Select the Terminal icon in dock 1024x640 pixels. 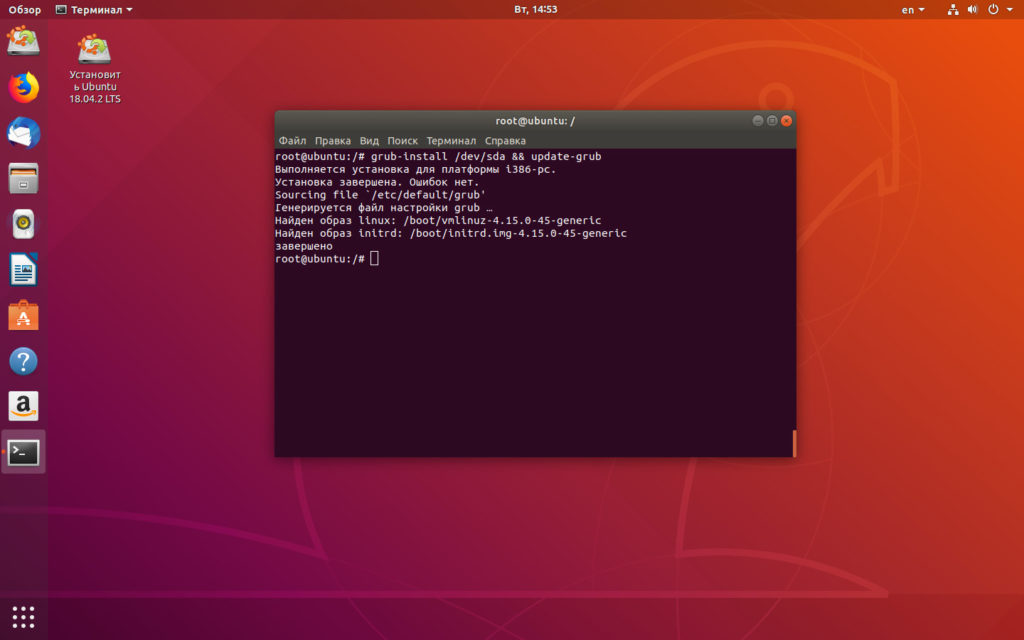[x=24, y=452]
